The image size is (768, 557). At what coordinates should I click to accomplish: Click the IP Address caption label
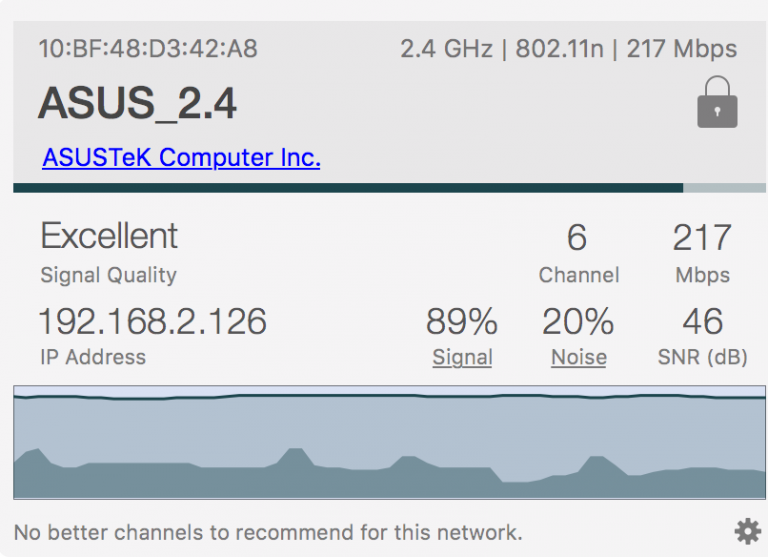point(92,357)
